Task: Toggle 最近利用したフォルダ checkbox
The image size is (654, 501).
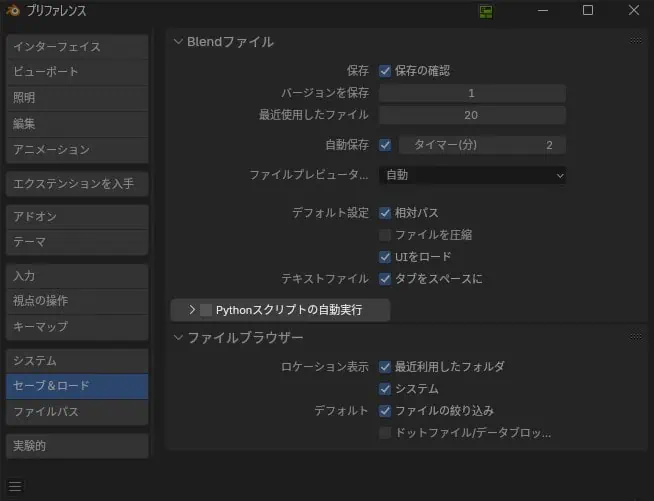Action: pos(385,367)
